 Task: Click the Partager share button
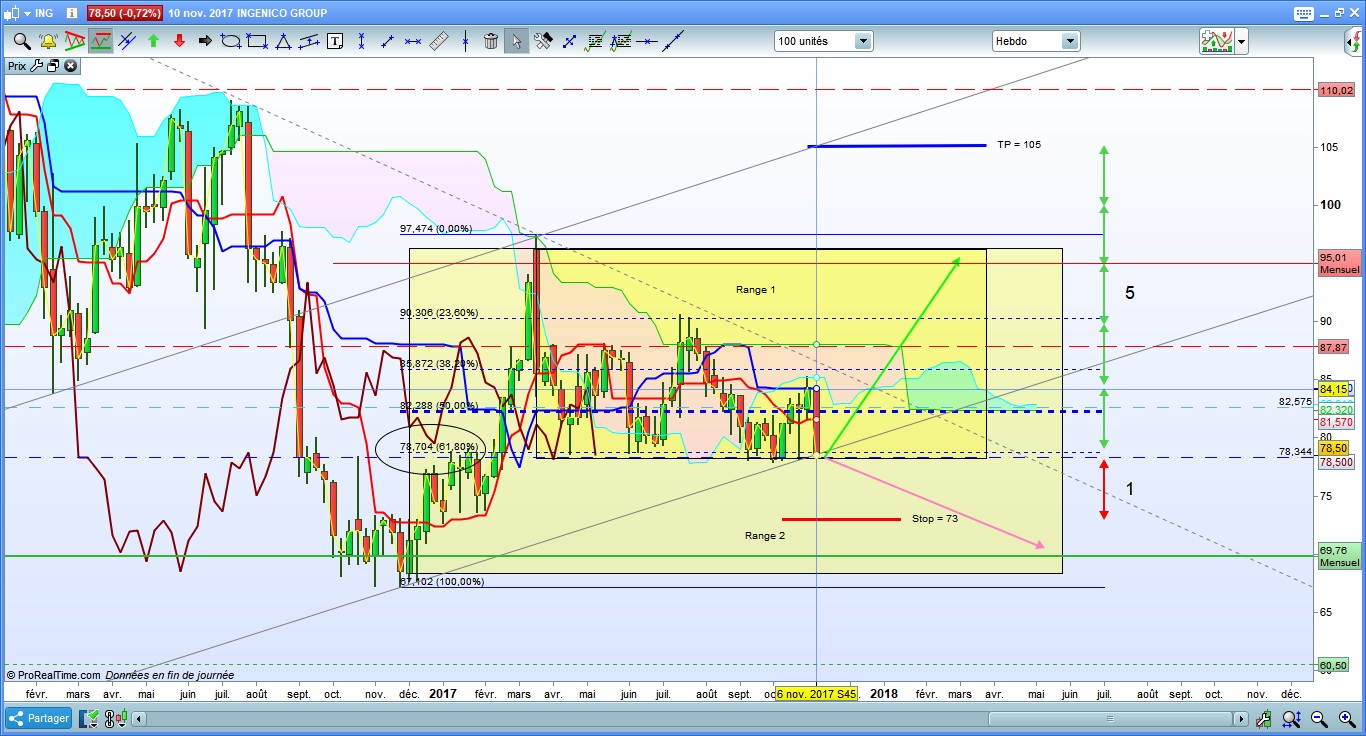pyautogui.click(x=40, y=718)
